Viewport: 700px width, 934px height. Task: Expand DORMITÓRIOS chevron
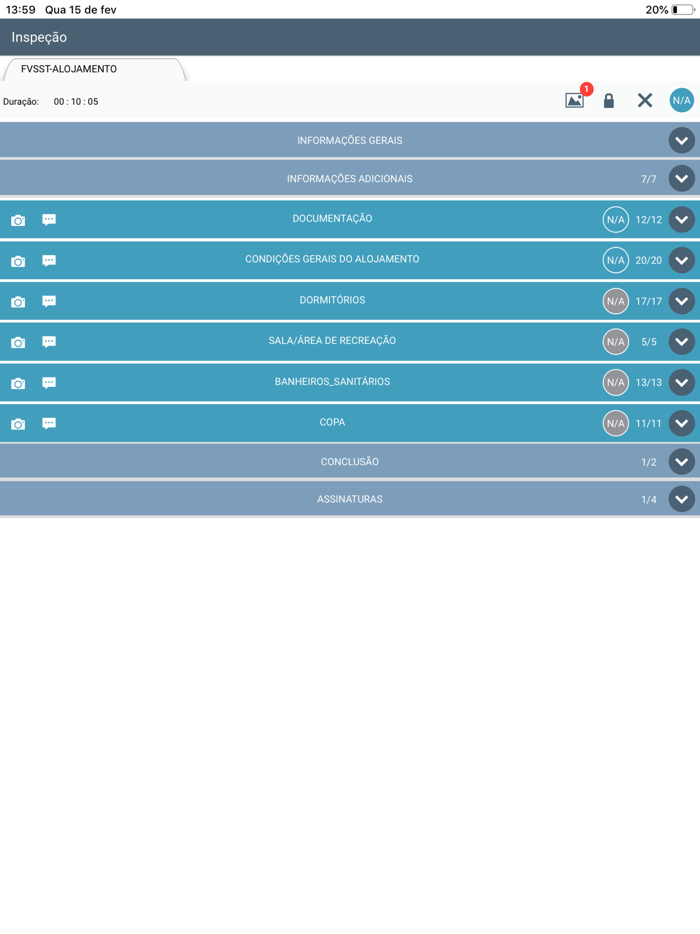682,301
